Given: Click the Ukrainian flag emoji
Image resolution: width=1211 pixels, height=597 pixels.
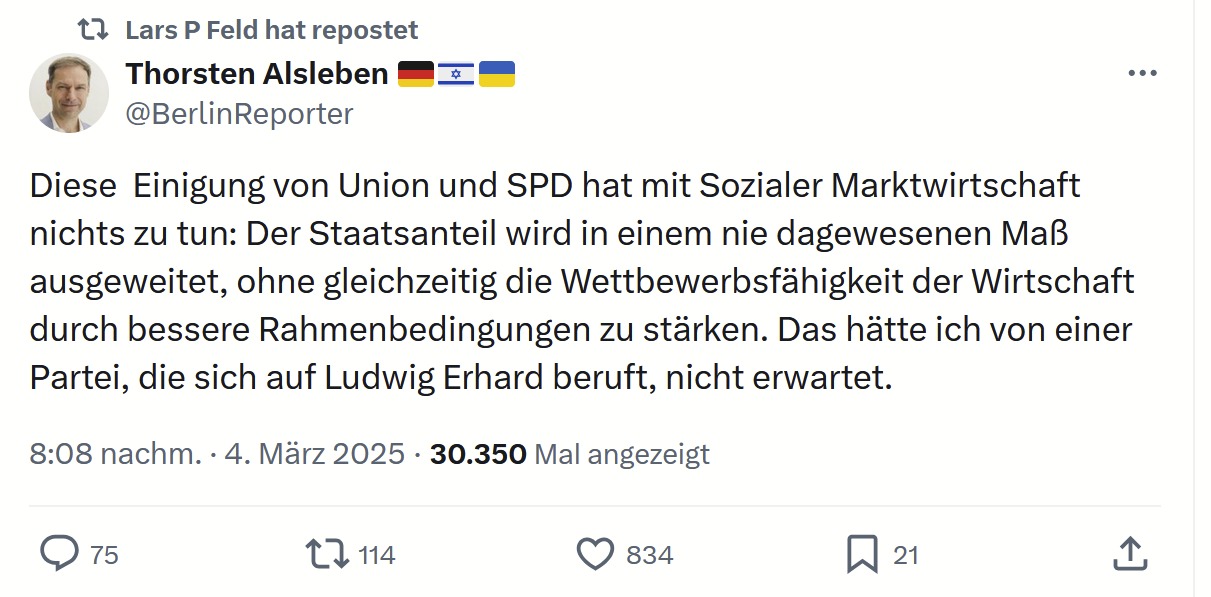Looking at the screenshot, I should (x=497, y=74).
